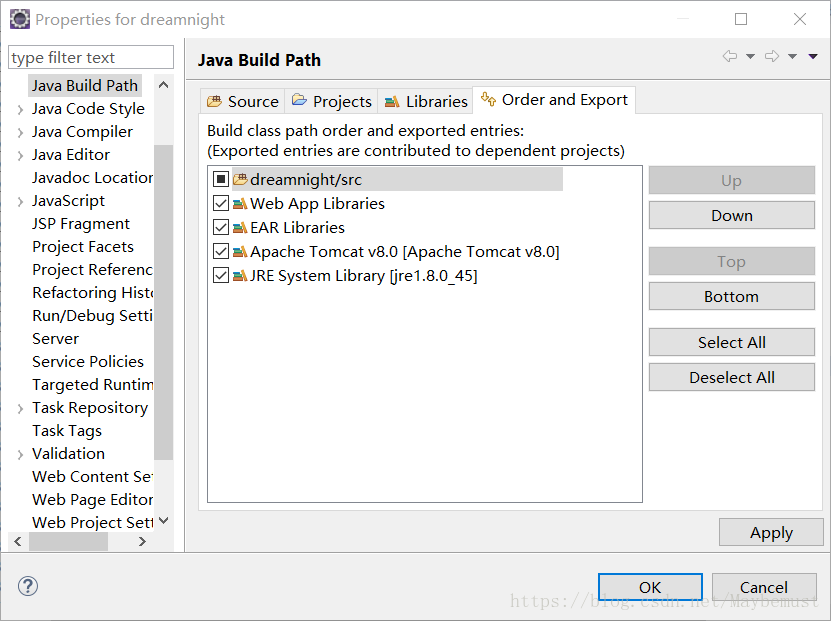Select Service Policies in tree
Viewport: 831px width, 621px height.
(87, 361)
